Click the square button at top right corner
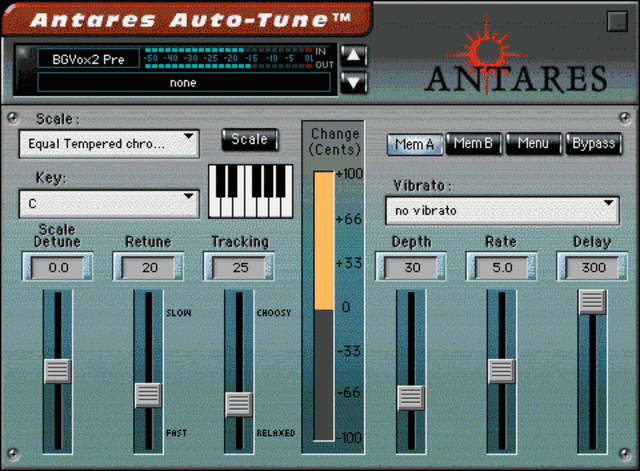The width and height of the screenshot is (640, 471). (x=617, y=21)
